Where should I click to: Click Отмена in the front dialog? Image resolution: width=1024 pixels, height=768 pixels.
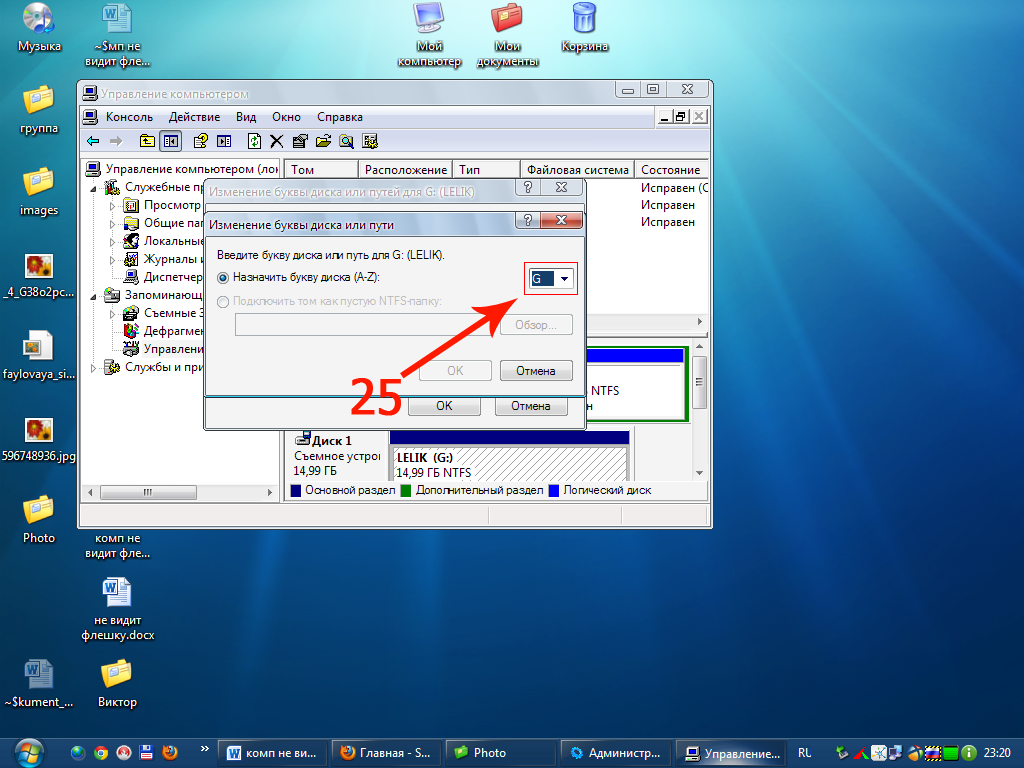[536, 370]
